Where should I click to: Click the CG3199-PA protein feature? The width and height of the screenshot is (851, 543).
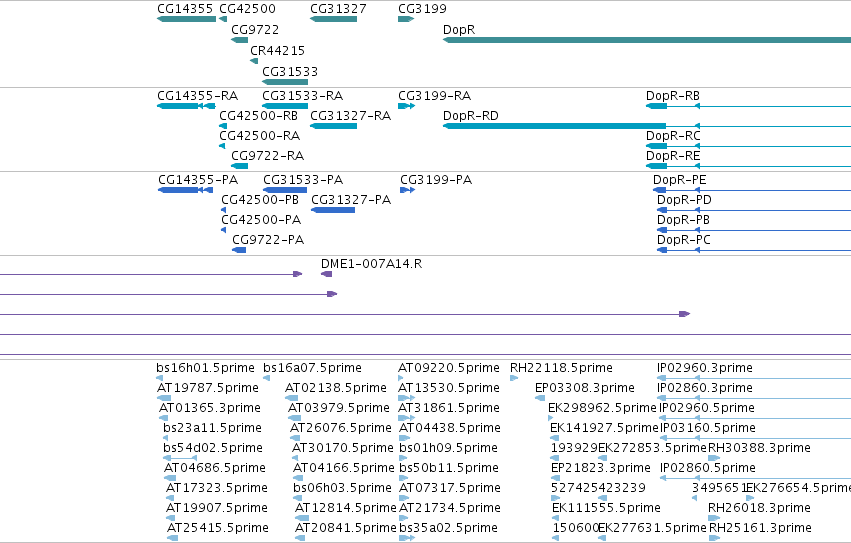click(408, 190)
